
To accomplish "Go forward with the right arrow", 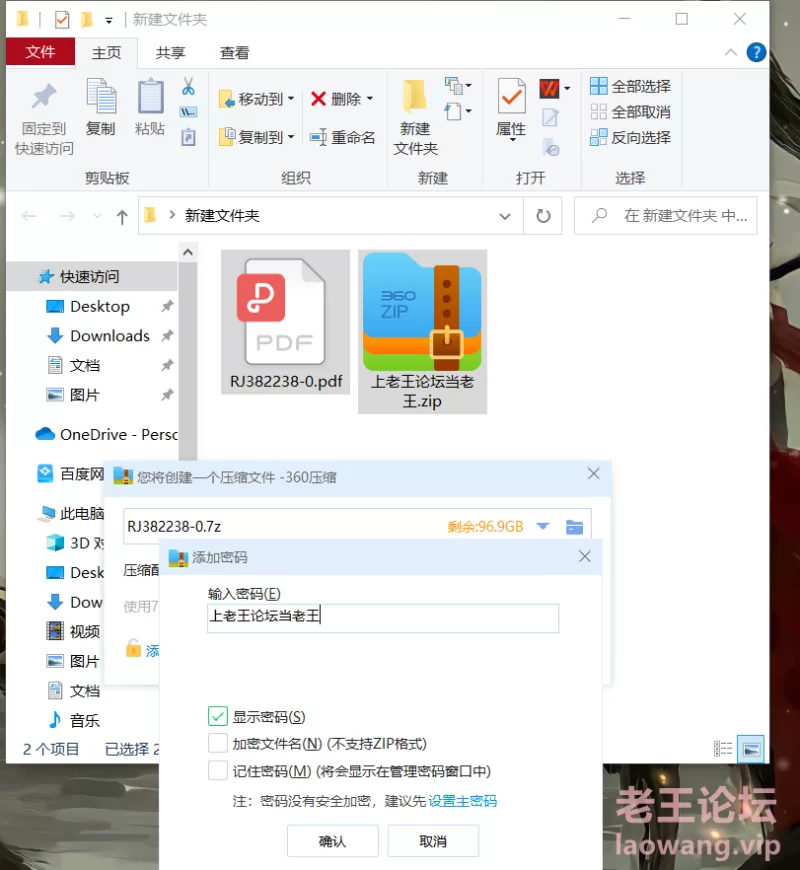I will point(67,216).
